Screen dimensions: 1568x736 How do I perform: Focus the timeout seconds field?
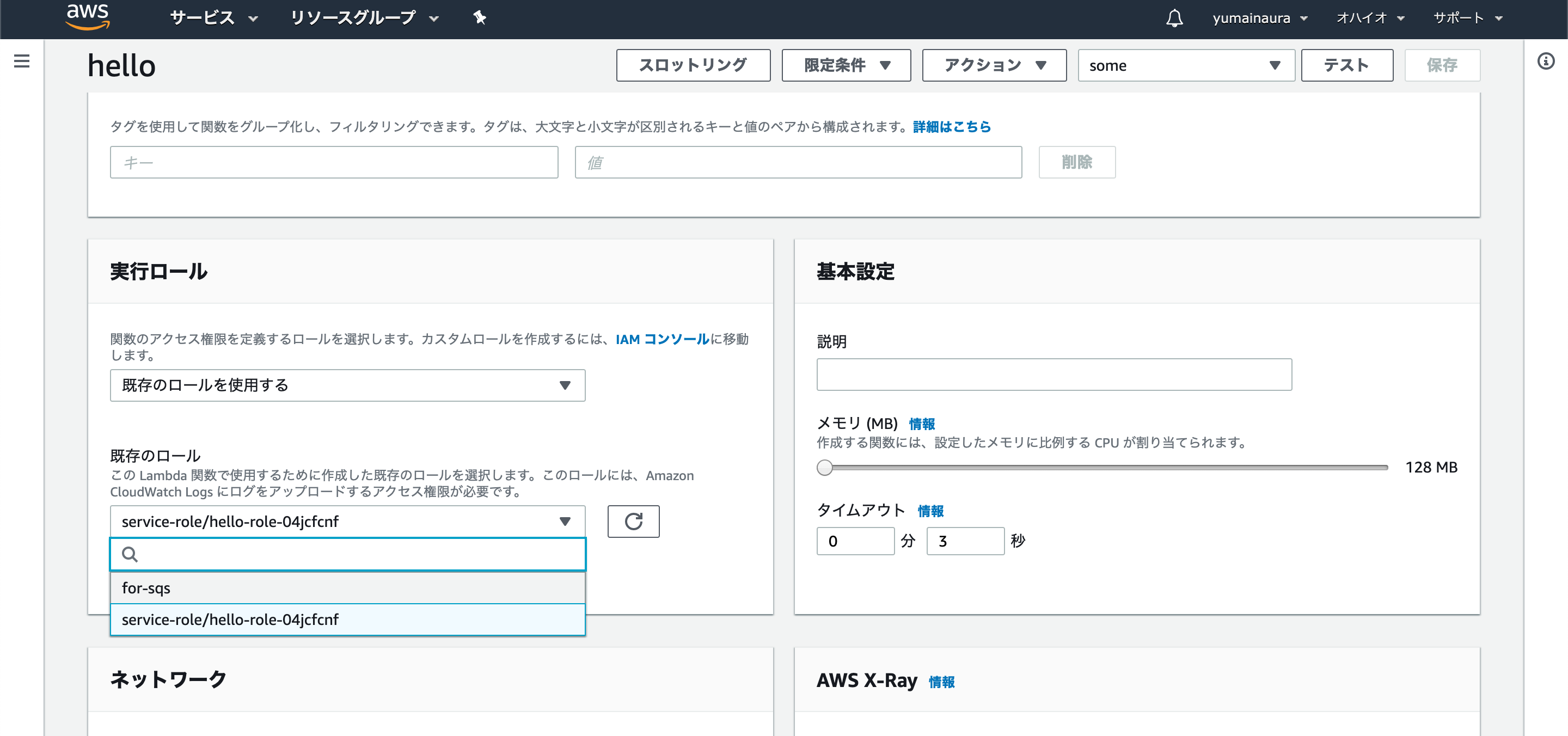965,541
